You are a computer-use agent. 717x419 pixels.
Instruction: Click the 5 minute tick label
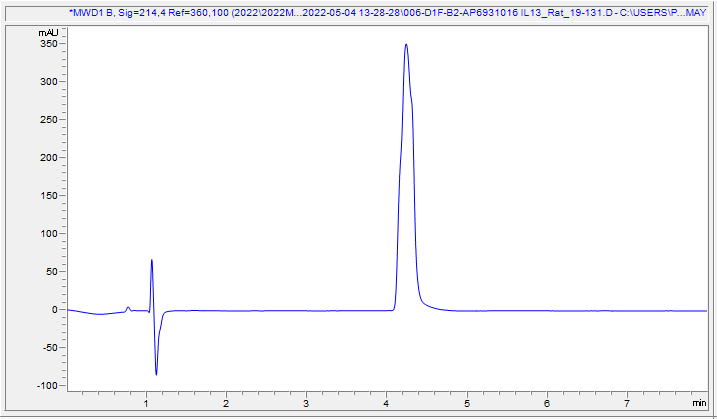tap(466, 403)
